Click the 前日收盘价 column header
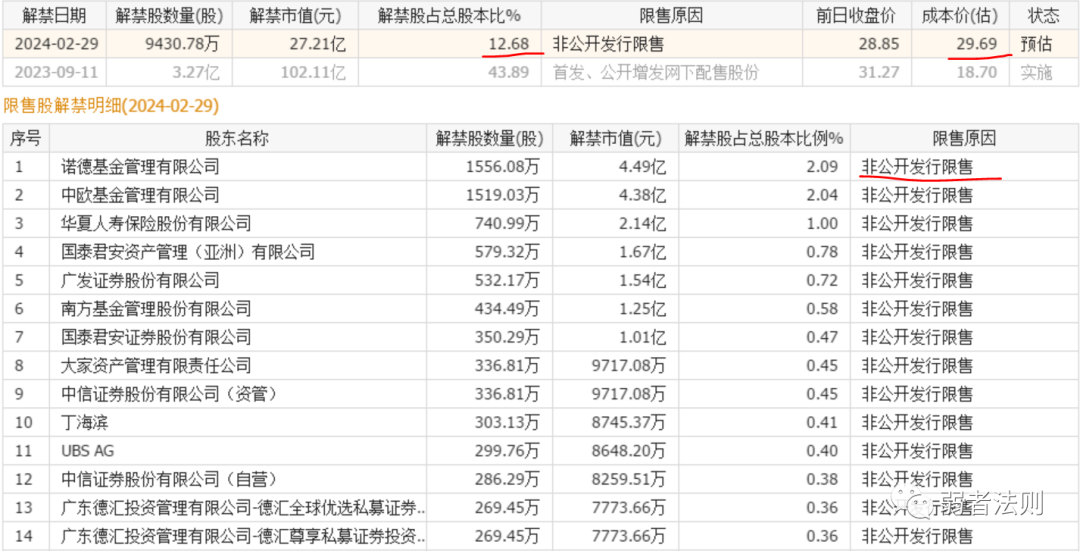The image size is (1080, 551). click(x=856, y=15)
